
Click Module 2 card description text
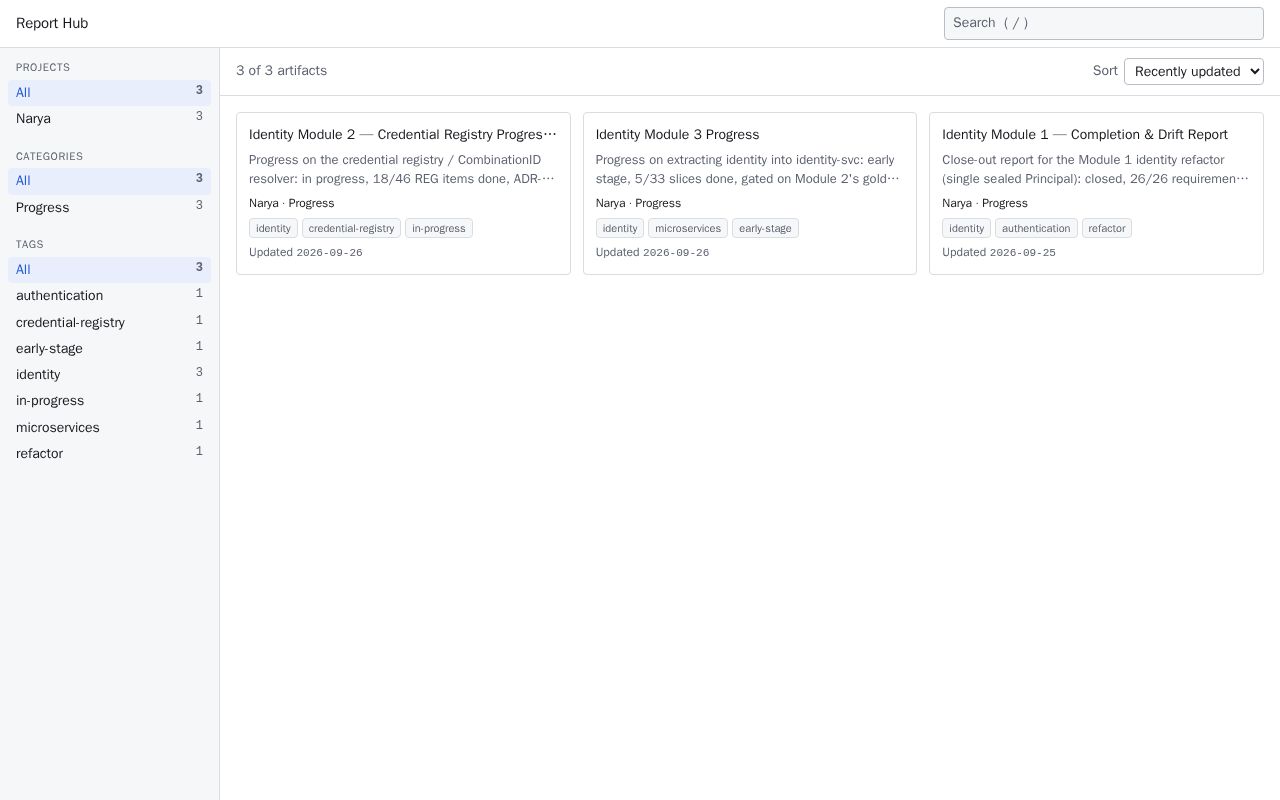pyautogui.click(x=403, y=169)
